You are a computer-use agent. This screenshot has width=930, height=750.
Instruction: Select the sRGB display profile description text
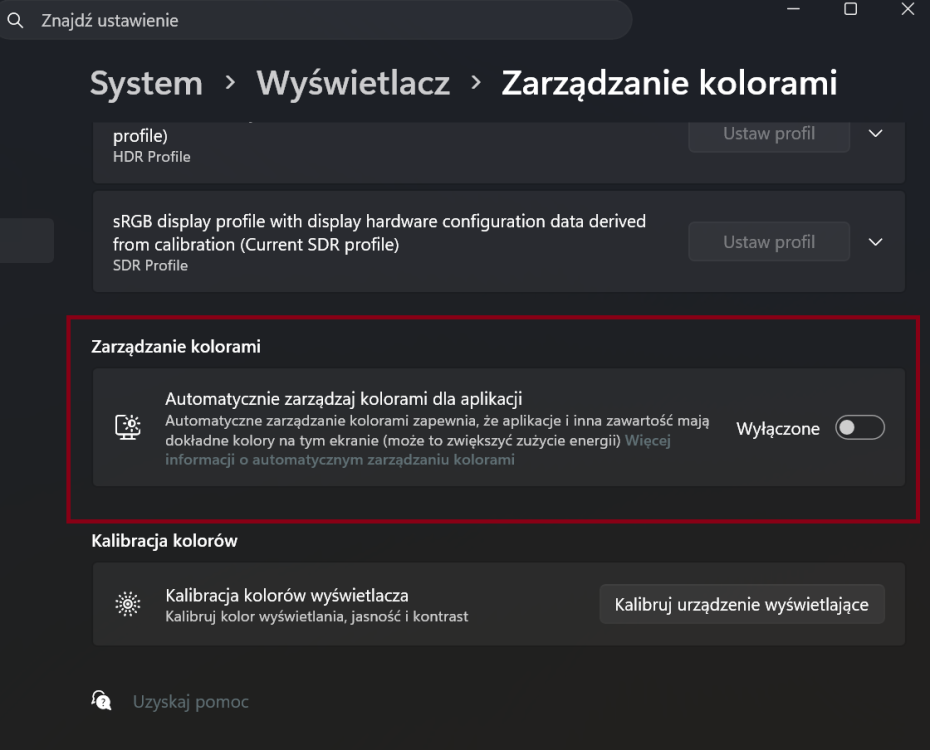[379, 232]
